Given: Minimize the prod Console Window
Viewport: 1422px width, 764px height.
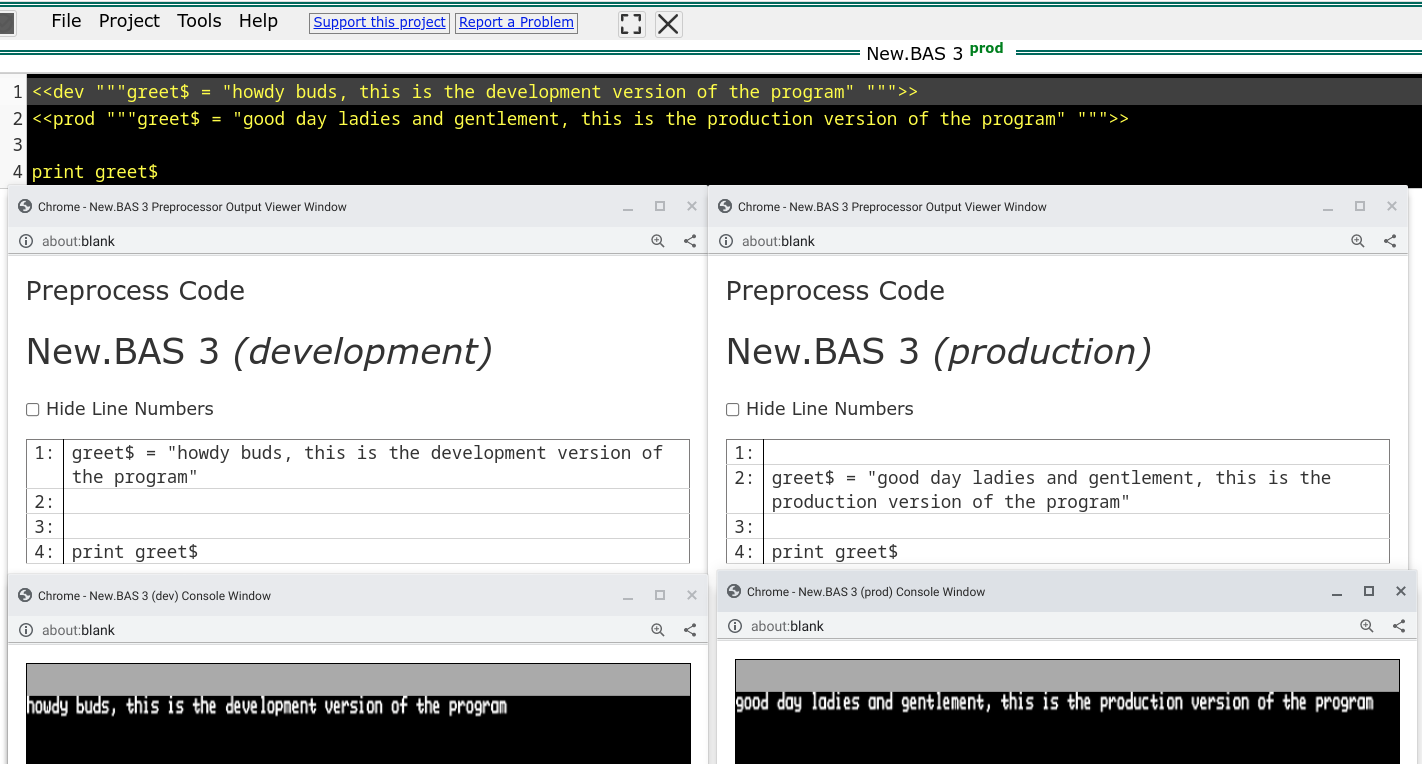Looking at the screenshot, I should point(1337,592).
